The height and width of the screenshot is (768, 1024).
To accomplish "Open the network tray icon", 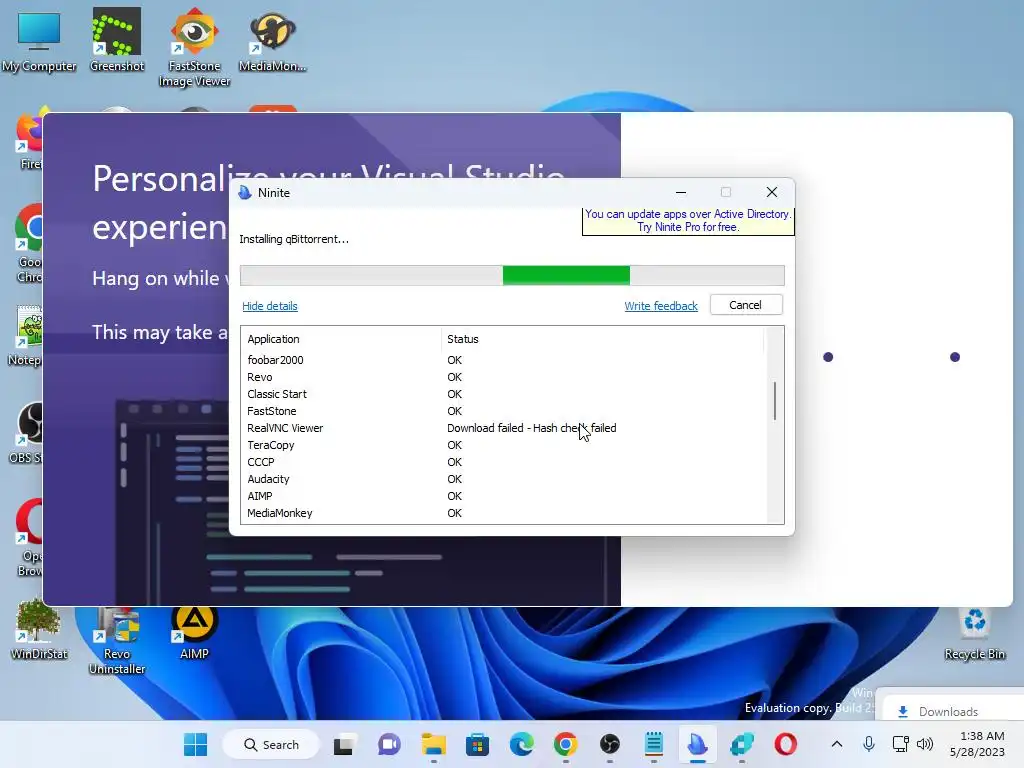I will pyautogui.click(x=901, y=744).
